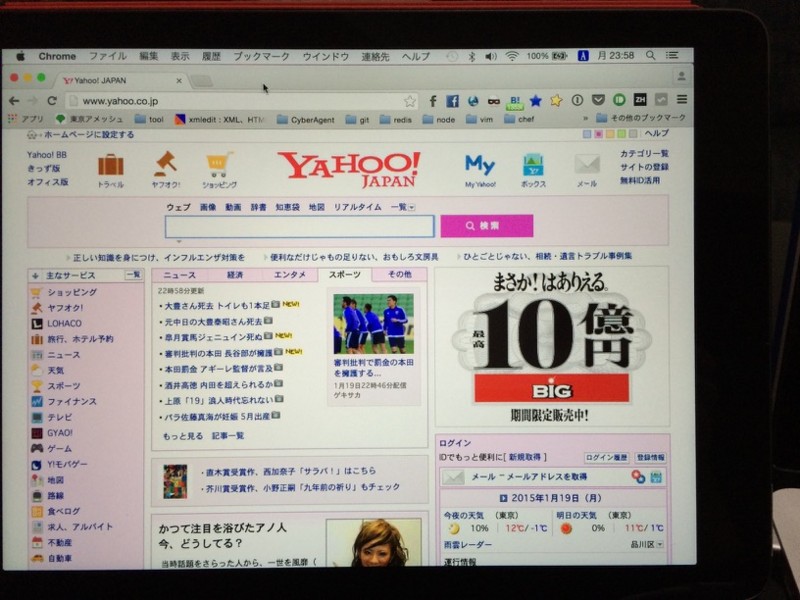This screenshot has width=800, height=600.
Task: Open the 履歴 menu
Action: (x=211, y=56)
